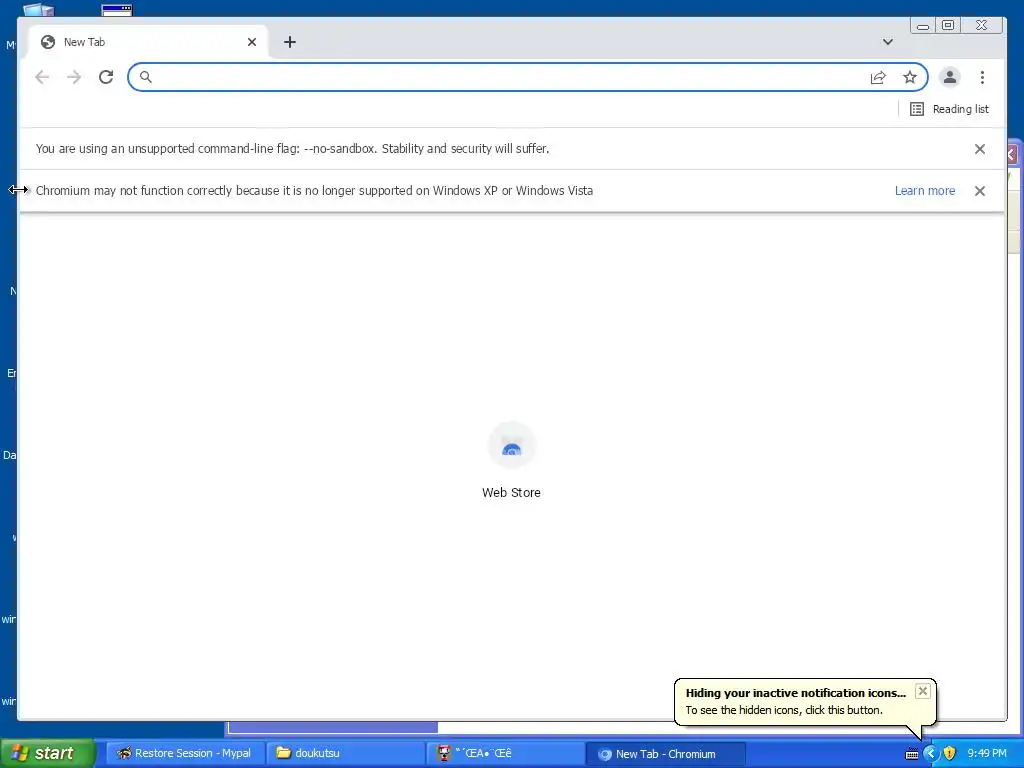The image size is (1024, 768).
Task: Open the three-dot Chromium menu
Action: pos(982,77)
